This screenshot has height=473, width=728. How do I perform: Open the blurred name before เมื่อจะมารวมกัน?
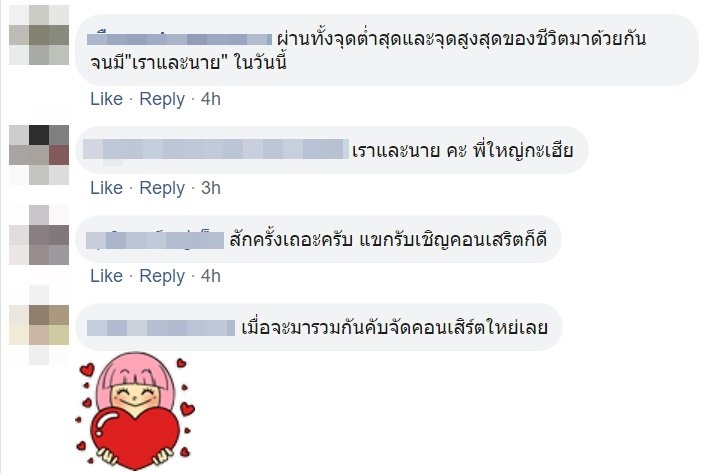161,328
